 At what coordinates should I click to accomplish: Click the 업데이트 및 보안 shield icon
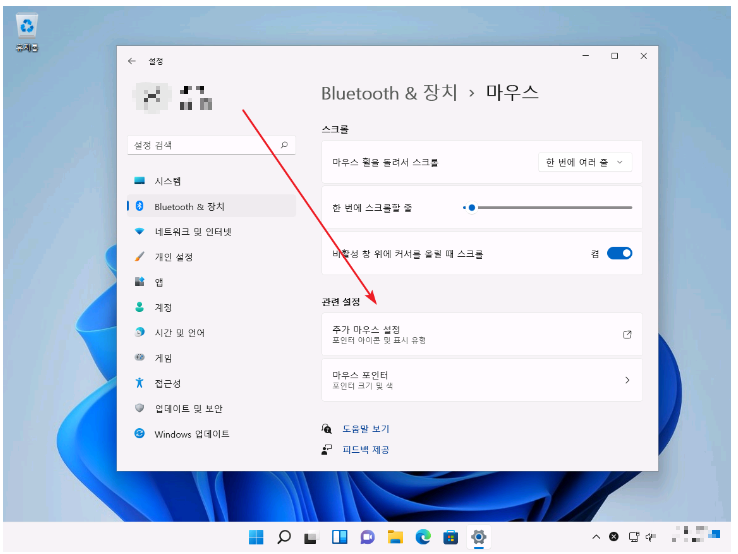click(x=139, y=408)
